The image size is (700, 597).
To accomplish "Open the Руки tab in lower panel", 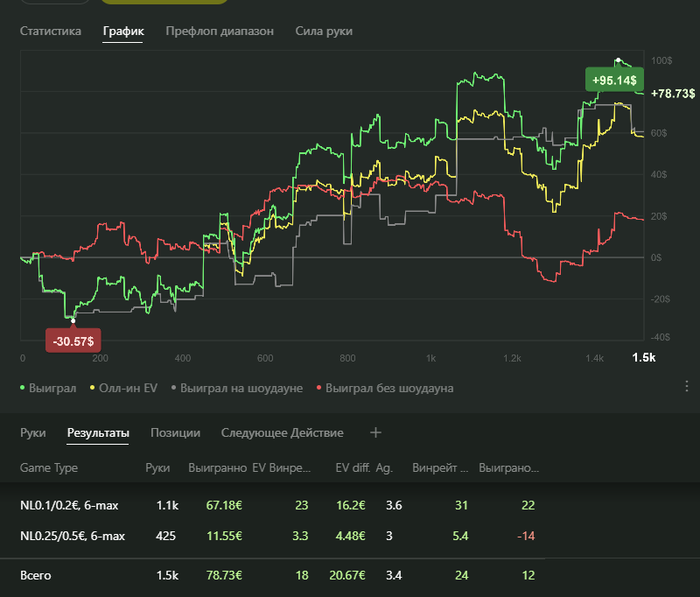I will pyautogui.click(x=33, y=433).
